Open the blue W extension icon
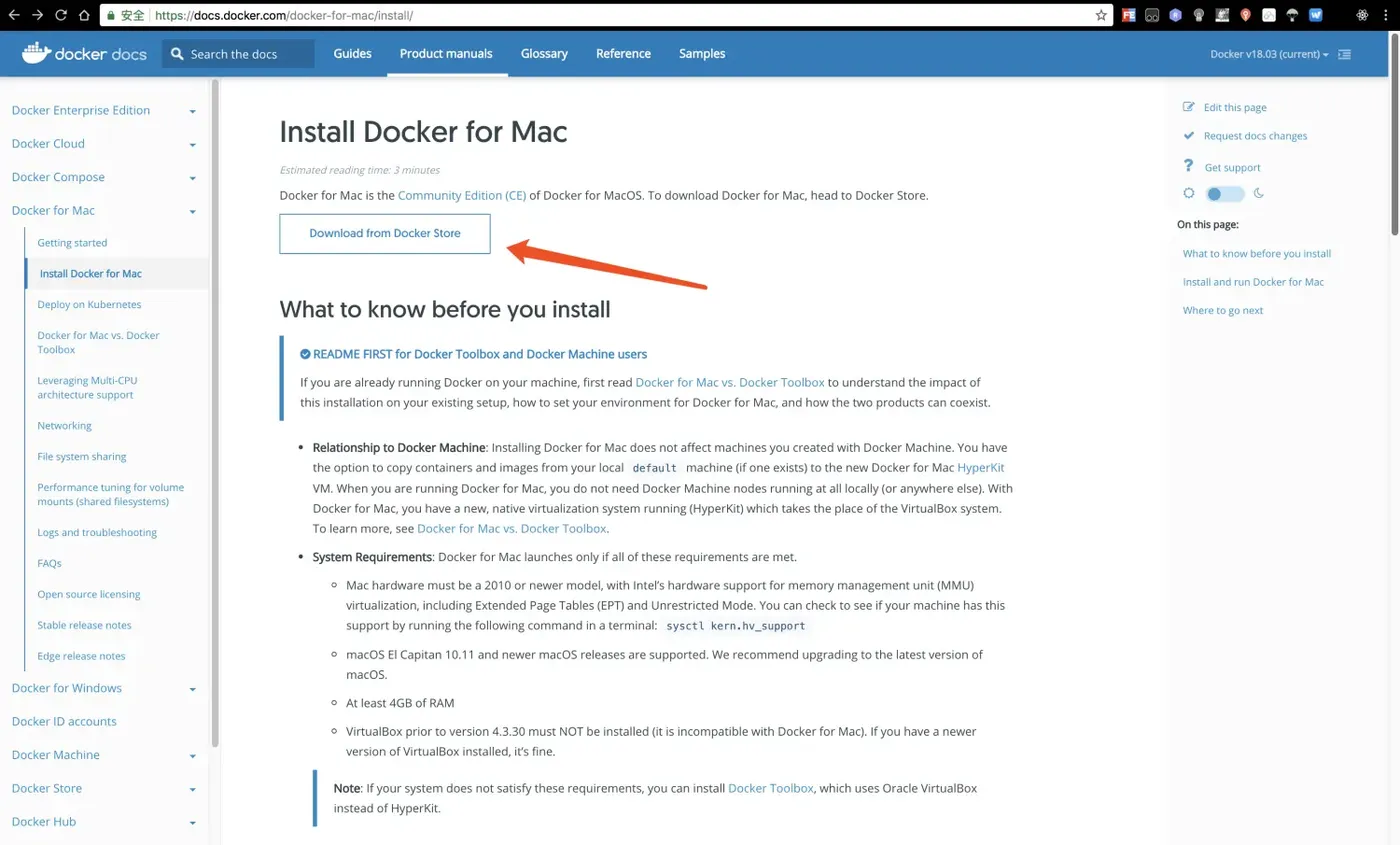Viewport: 1400px width, 845px height. click(x=1315, y=15)
